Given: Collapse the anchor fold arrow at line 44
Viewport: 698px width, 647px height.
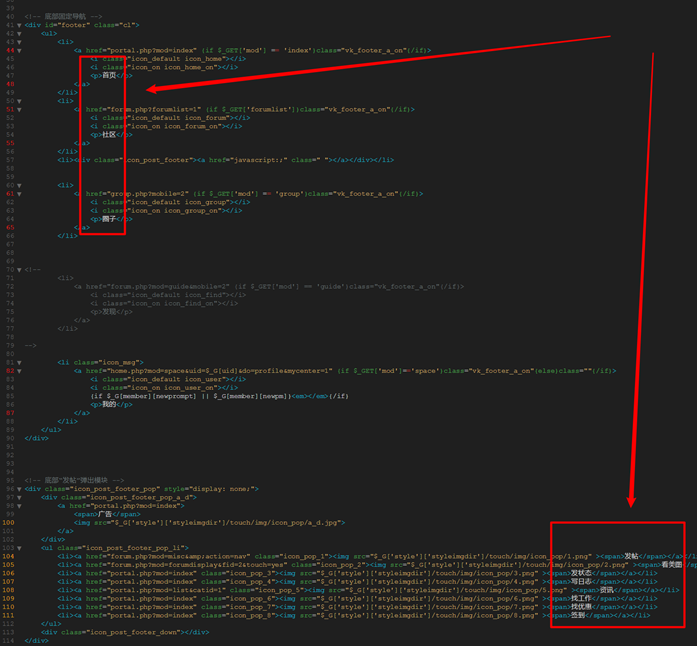Looking at the screenshot, I should 19,51.
